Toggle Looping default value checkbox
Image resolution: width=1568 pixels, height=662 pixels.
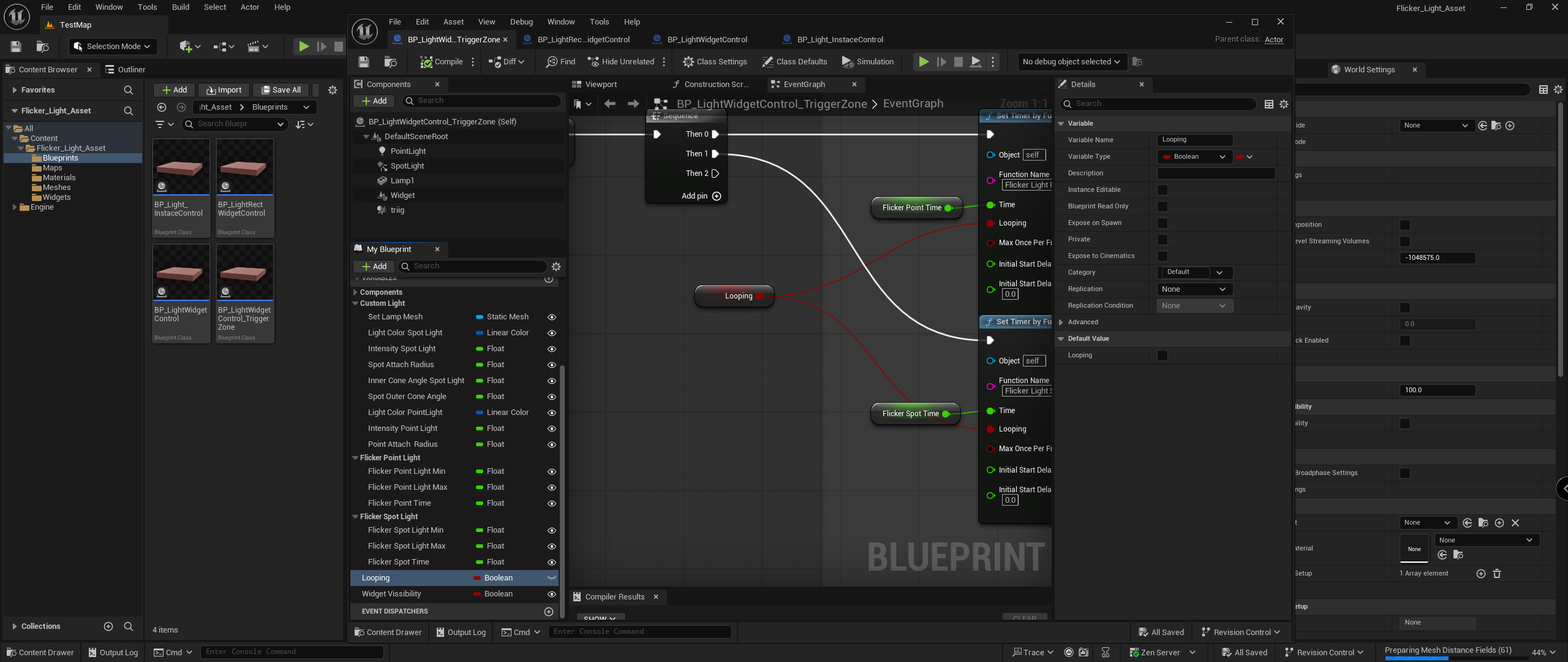[1162, 356]
